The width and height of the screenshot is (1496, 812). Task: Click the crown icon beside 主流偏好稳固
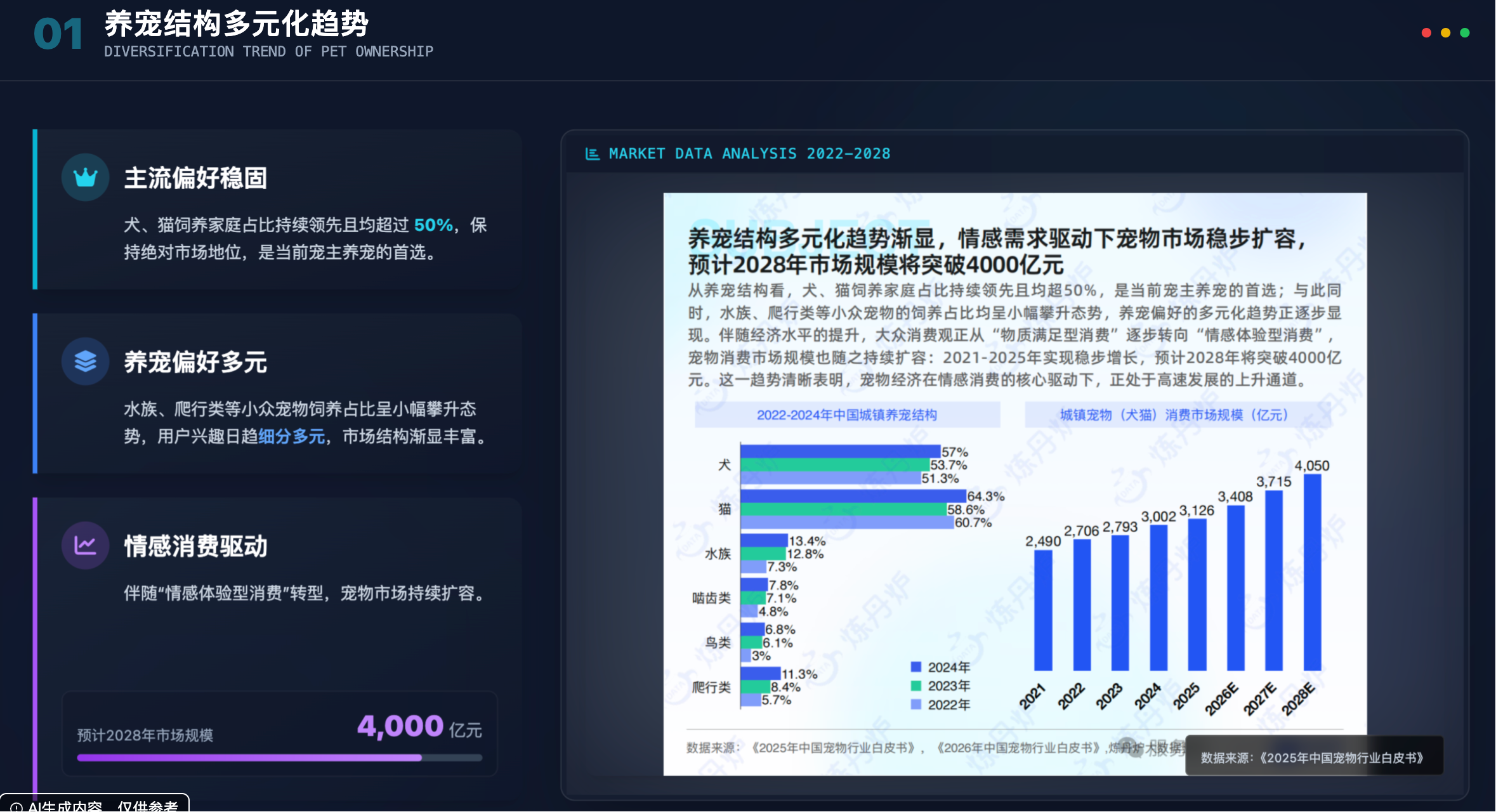[x=85, y=178]
